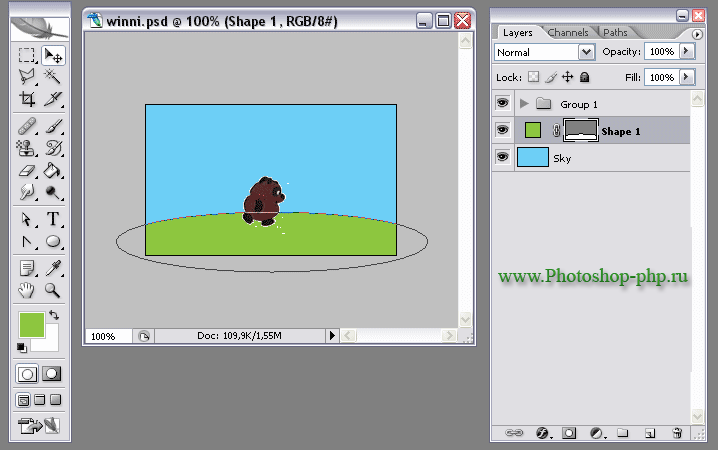Add a layer style (fx) button

pos(542,433)
